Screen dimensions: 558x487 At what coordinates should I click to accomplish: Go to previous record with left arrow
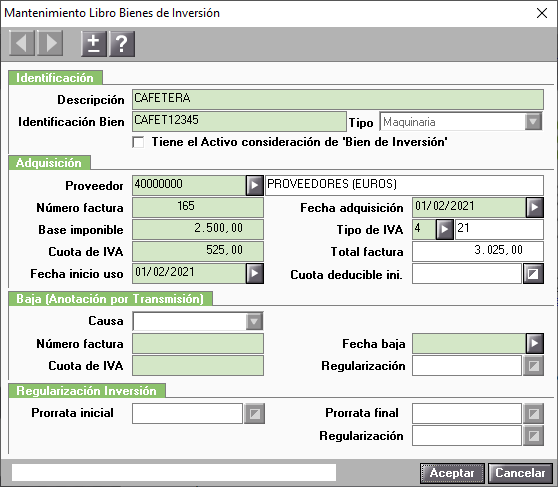(x=22, y=43)
